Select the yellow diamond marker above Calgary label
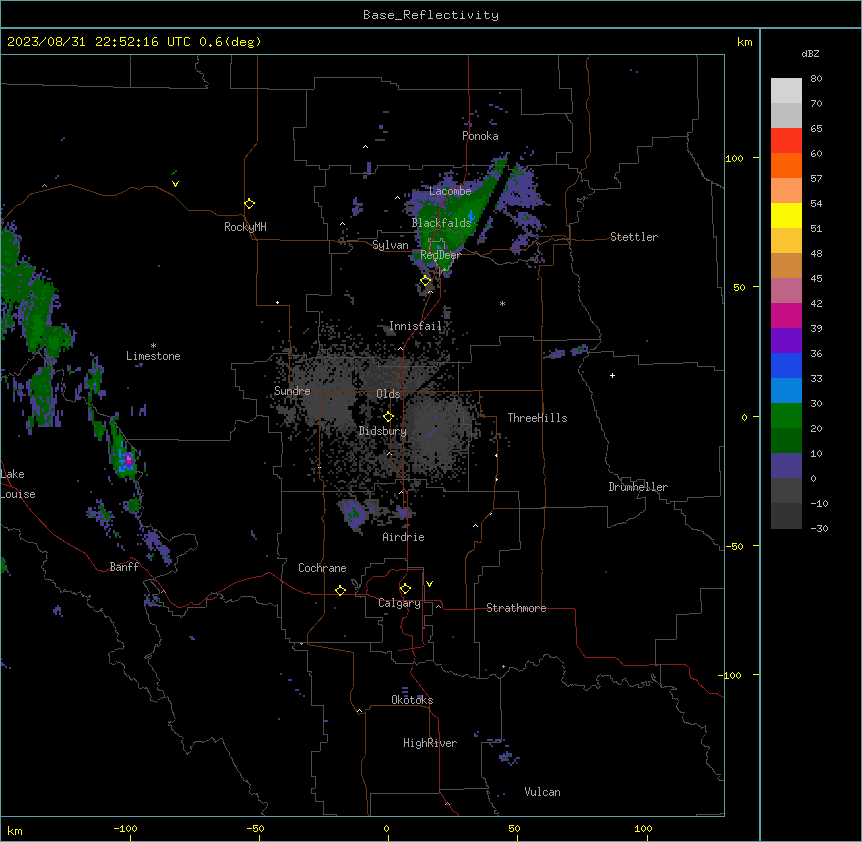 tap(405, 589)
